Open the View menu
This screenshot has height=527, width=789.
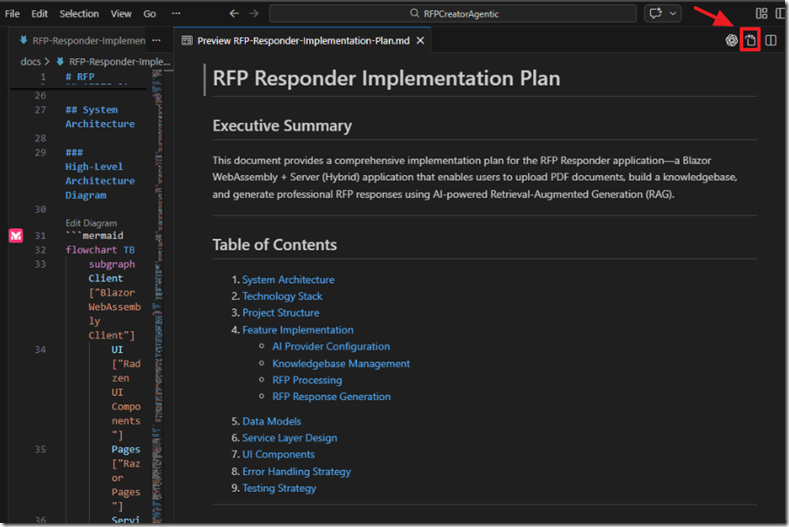pyautogui.click(x=121, y=14)
